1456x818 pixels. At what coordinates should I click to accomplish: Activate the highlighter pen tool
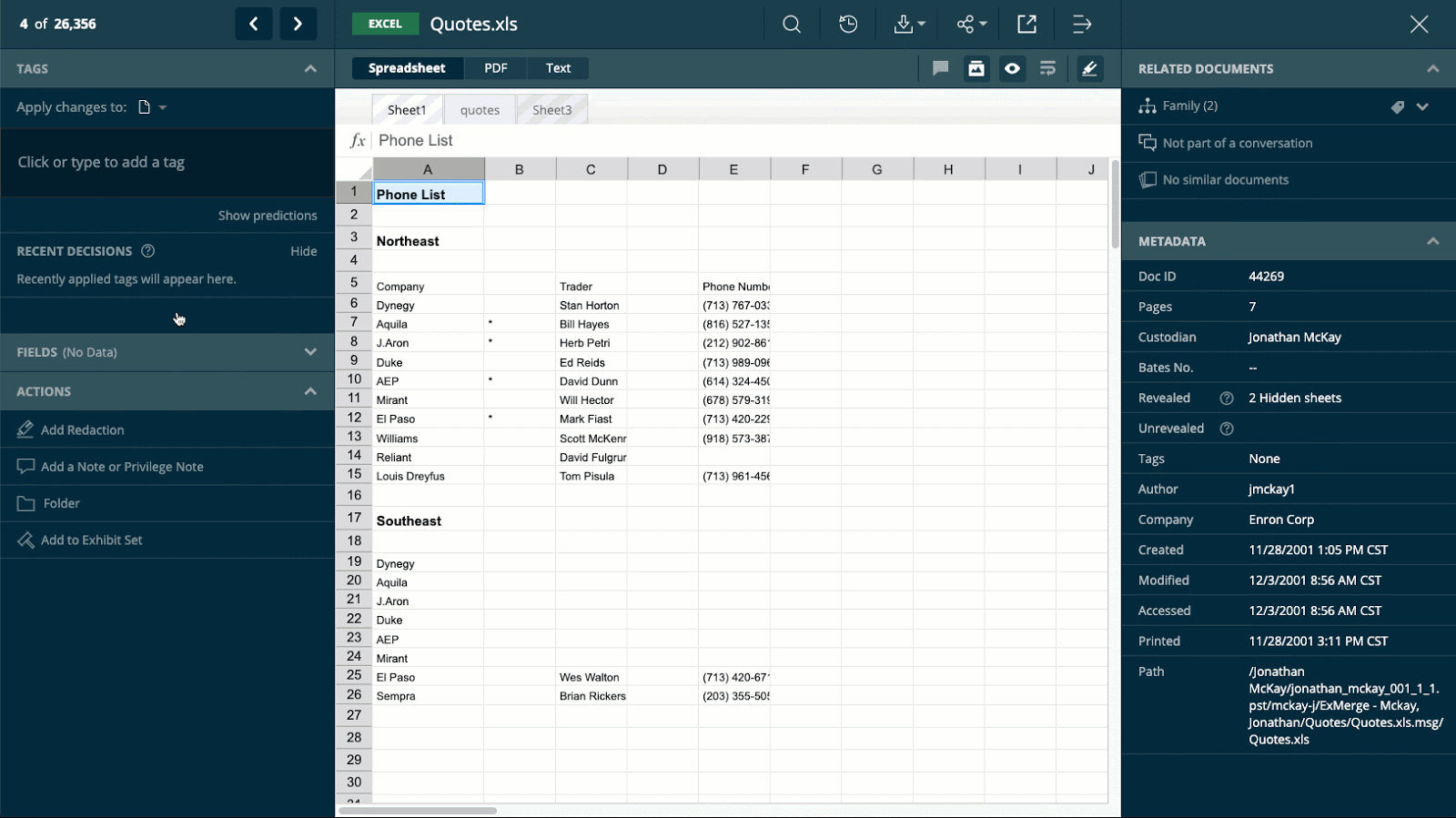[1089, 68]
